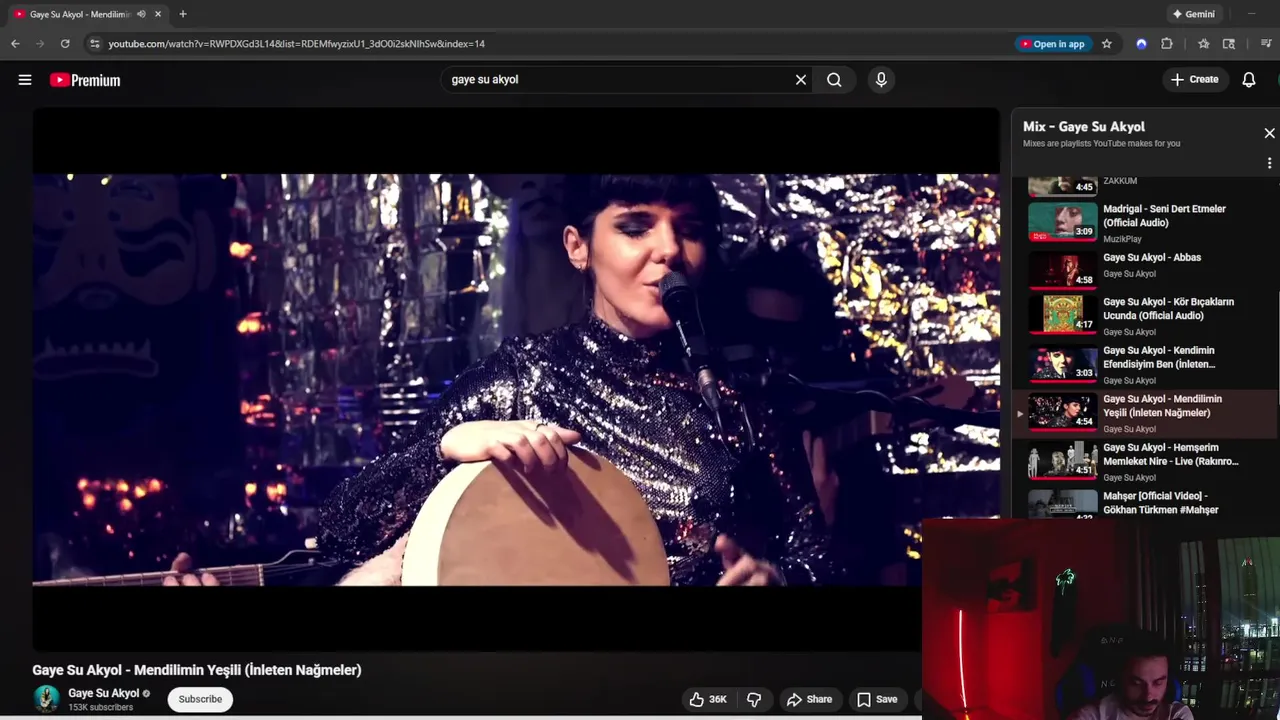Screen dimensions: 1280x720
Task: Click the magnifier search button
Action: coord(834,80)
